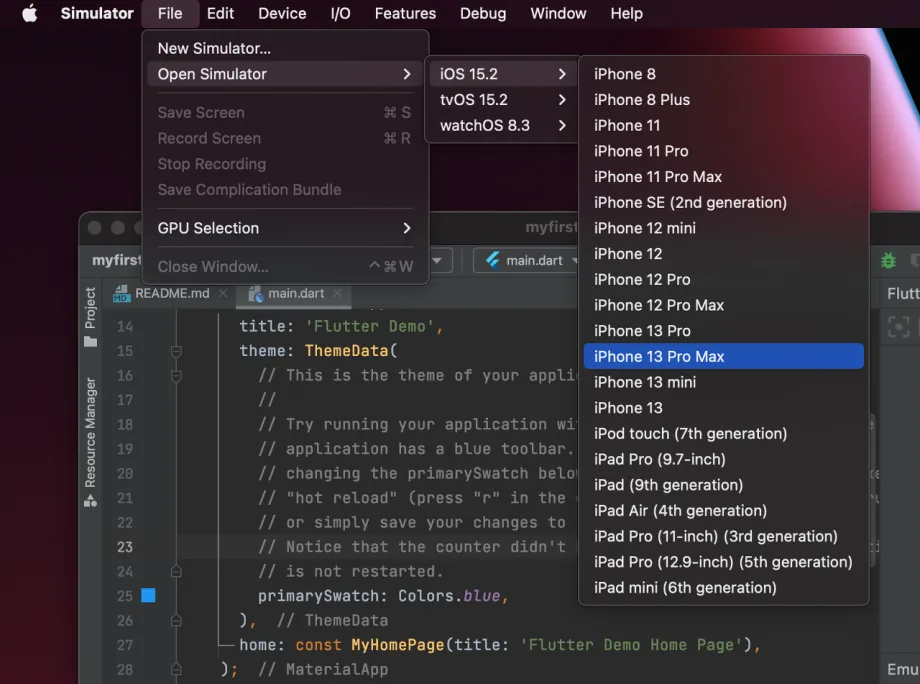920x684 pixels.
Task: Expand the watchOS 8.3 submenu
Action: click(503, 126)
